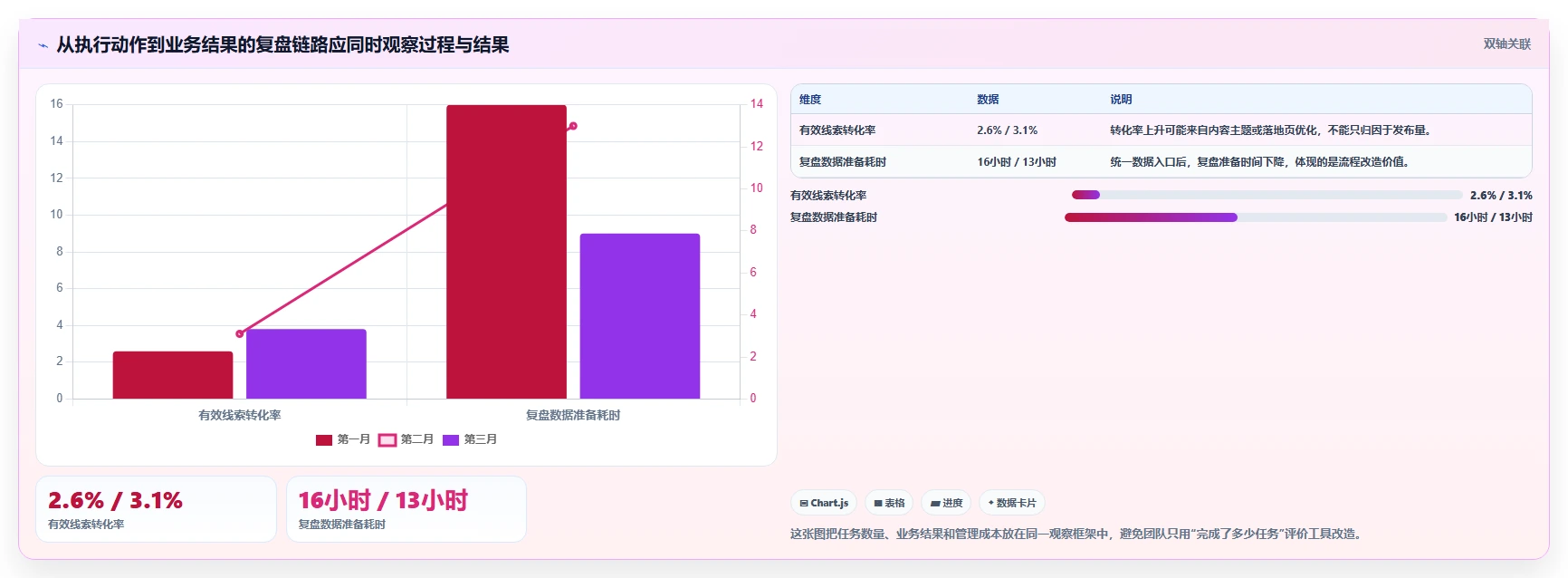Click table cell 16小时 / 13小时

pyautogui.click(x=1017, y=162)
